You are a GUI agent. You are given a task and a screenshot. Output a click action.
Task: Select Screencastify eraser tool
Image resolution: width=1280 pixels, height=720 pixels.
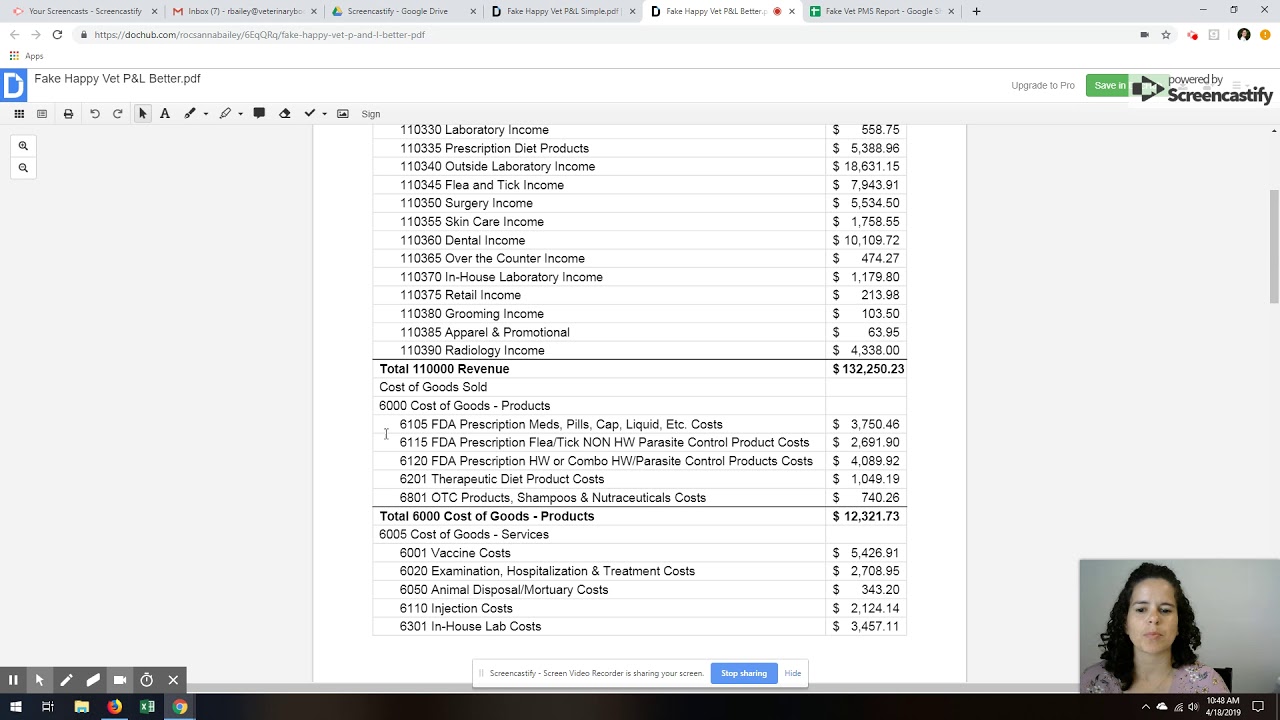tap(93, 680)
